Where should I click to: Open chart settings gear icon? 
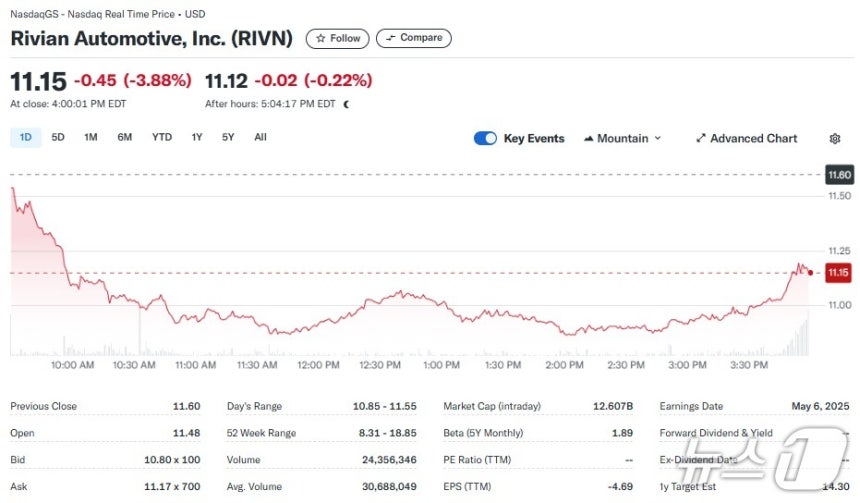[x=835, y=138]
